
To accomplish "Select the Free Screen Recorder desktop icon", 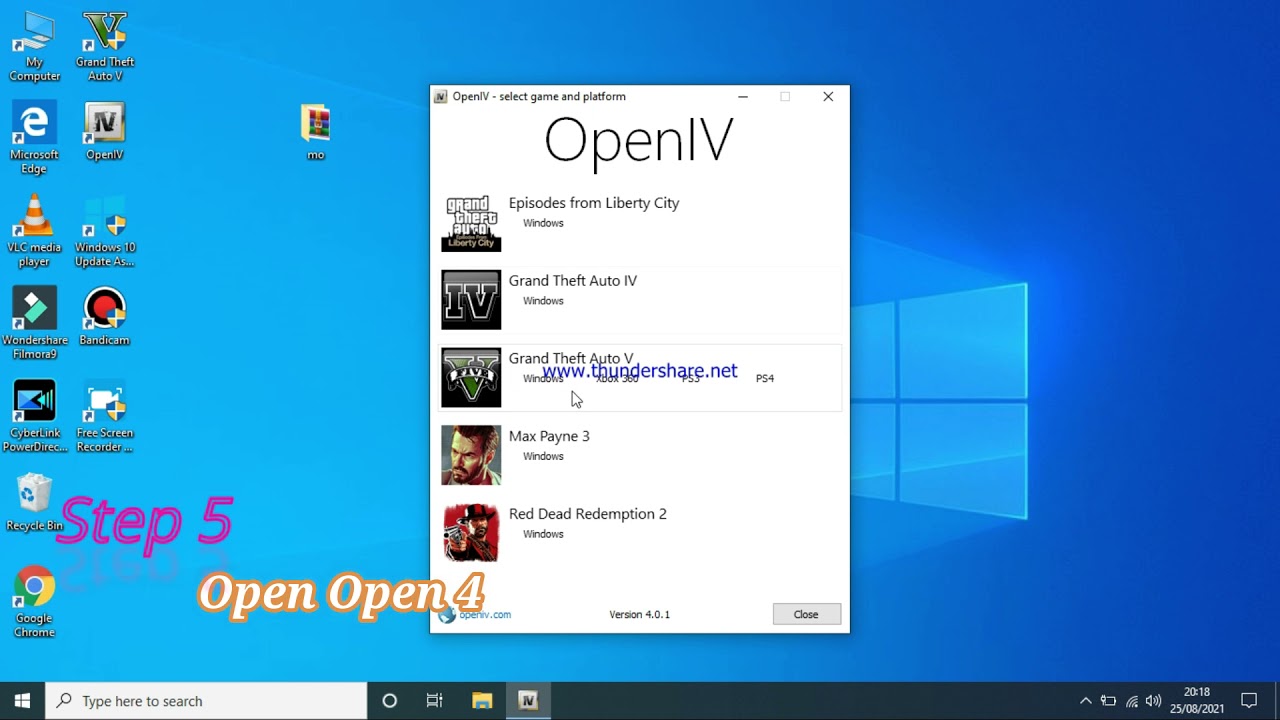I will click(105, 417).
